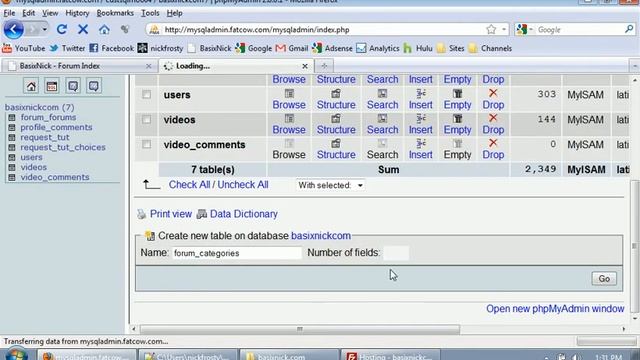Image resolution: width=640 pixels, height=360 pixels.
Task: Click the Search icon for videos table
Action: (382, 118)
